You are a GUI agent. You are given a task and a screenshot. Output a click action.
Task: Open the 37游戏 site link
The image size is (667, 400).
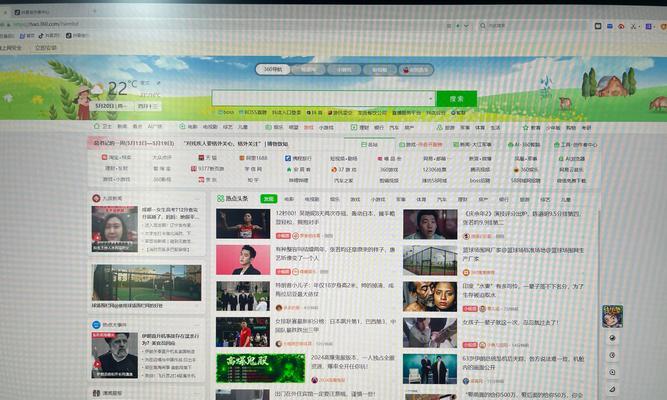tap(344, 169)
